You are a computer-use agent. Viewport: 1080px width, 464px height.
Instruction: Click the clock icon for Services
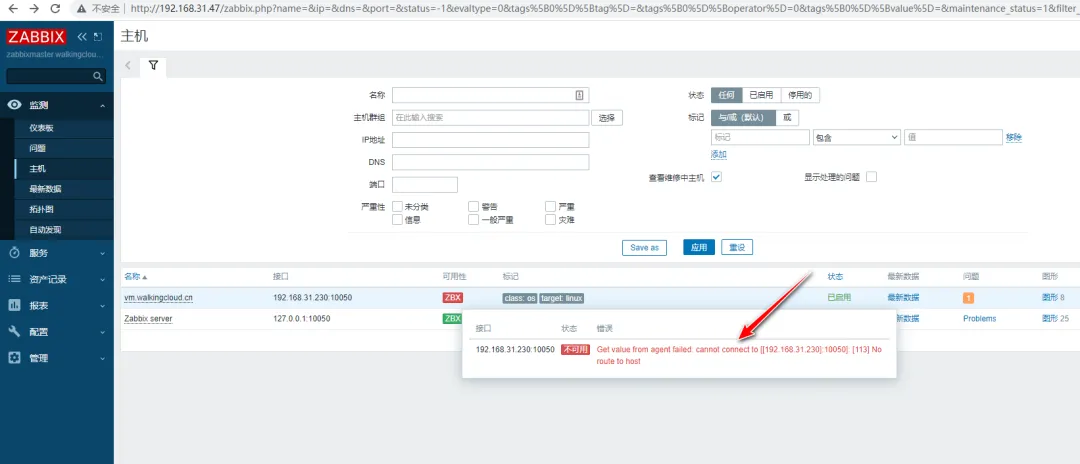(14, 253)
